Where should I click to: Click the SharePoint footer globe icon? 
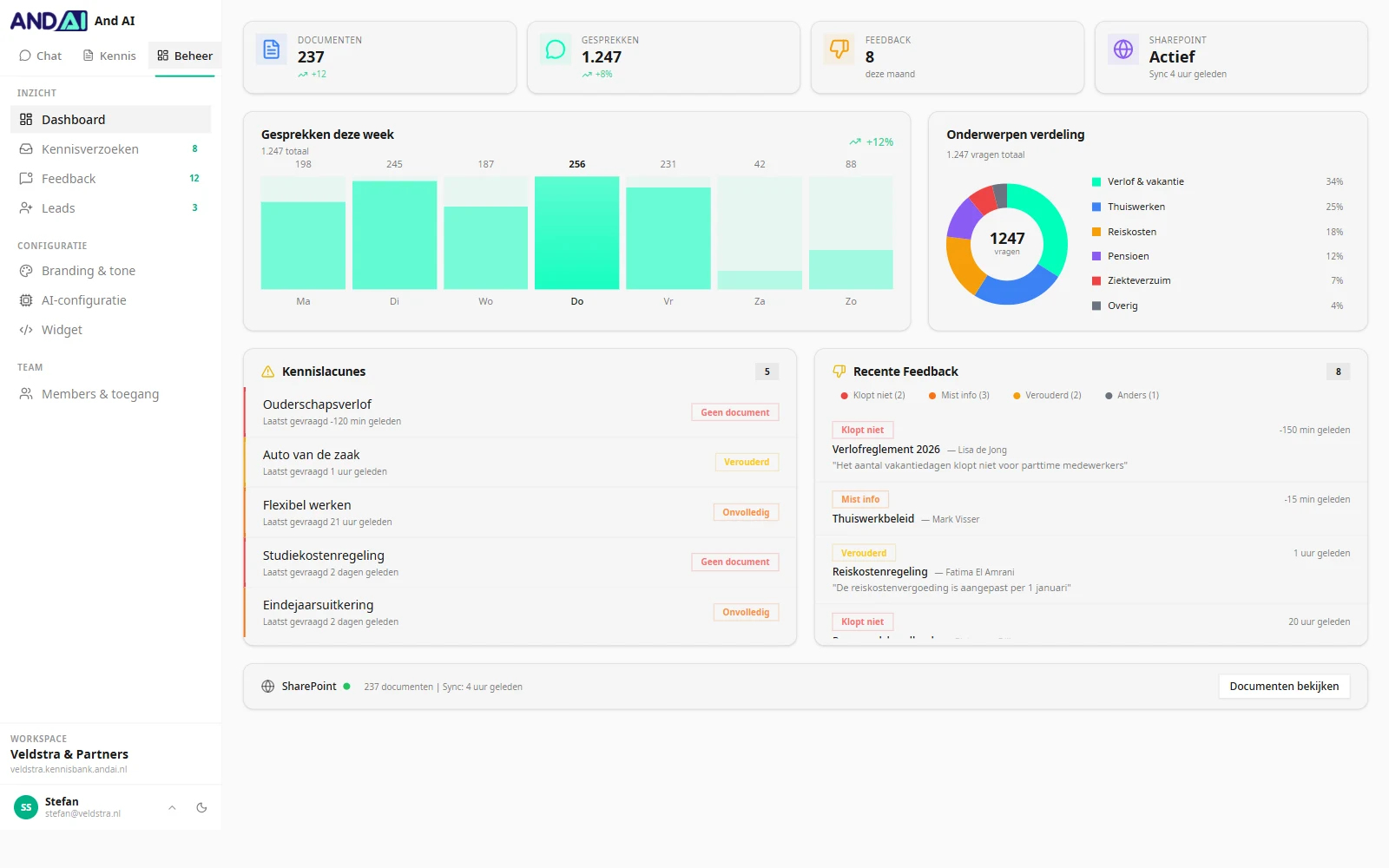pos(268,687)
